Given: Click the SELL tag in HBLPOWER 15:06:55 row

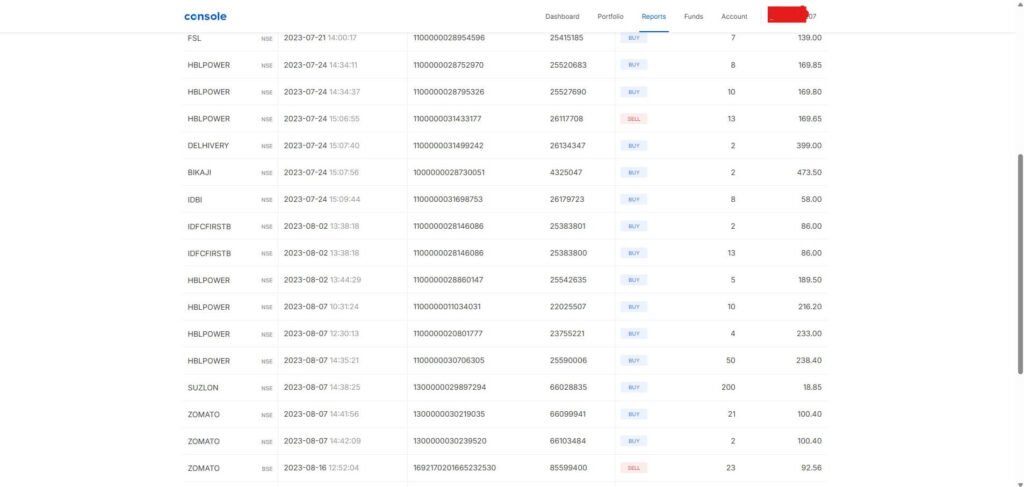Looking at the screenshot, I should coord(633,119).
